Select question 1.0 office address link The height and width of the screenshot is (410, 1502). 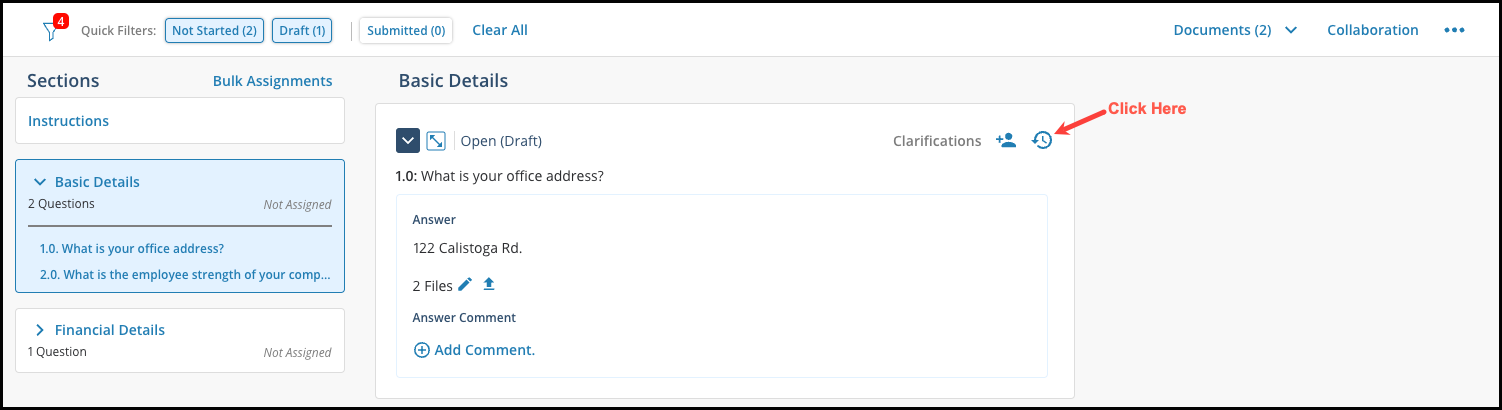coord(132,249)
